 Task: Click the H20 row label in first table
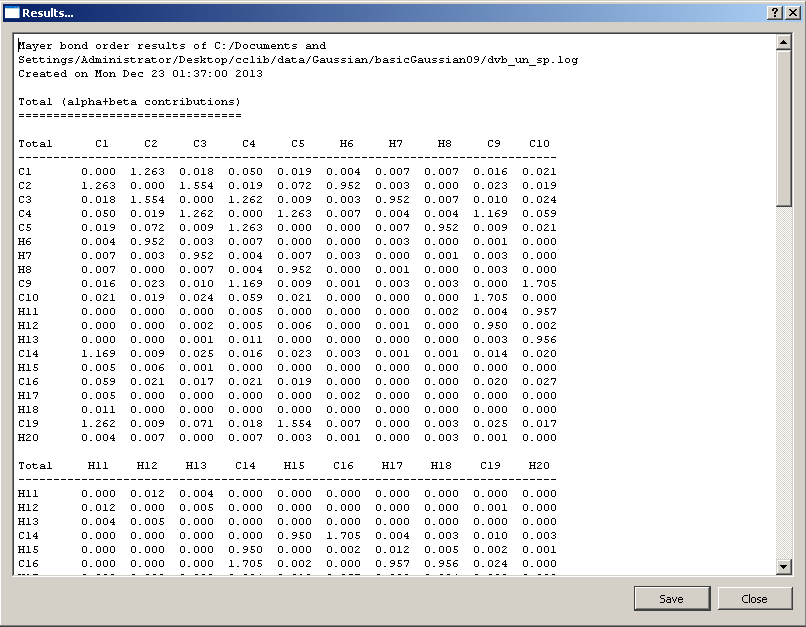[x=28, y=437]
